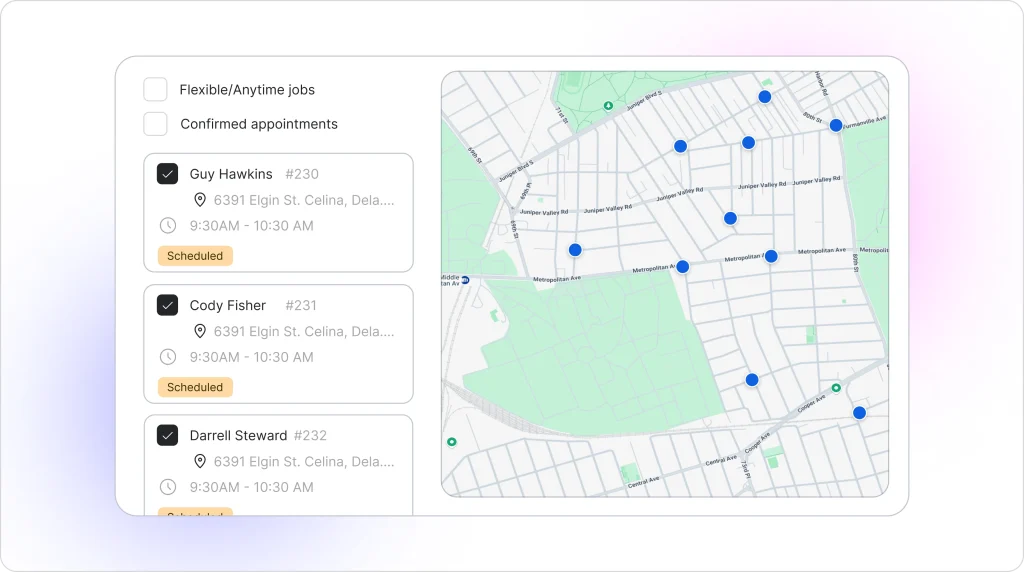Viewport: 1024px width, 572px height.
Task: Click blue map marker beside Cooper Ave
Action: pyautogui.click(x=859, y=413)
